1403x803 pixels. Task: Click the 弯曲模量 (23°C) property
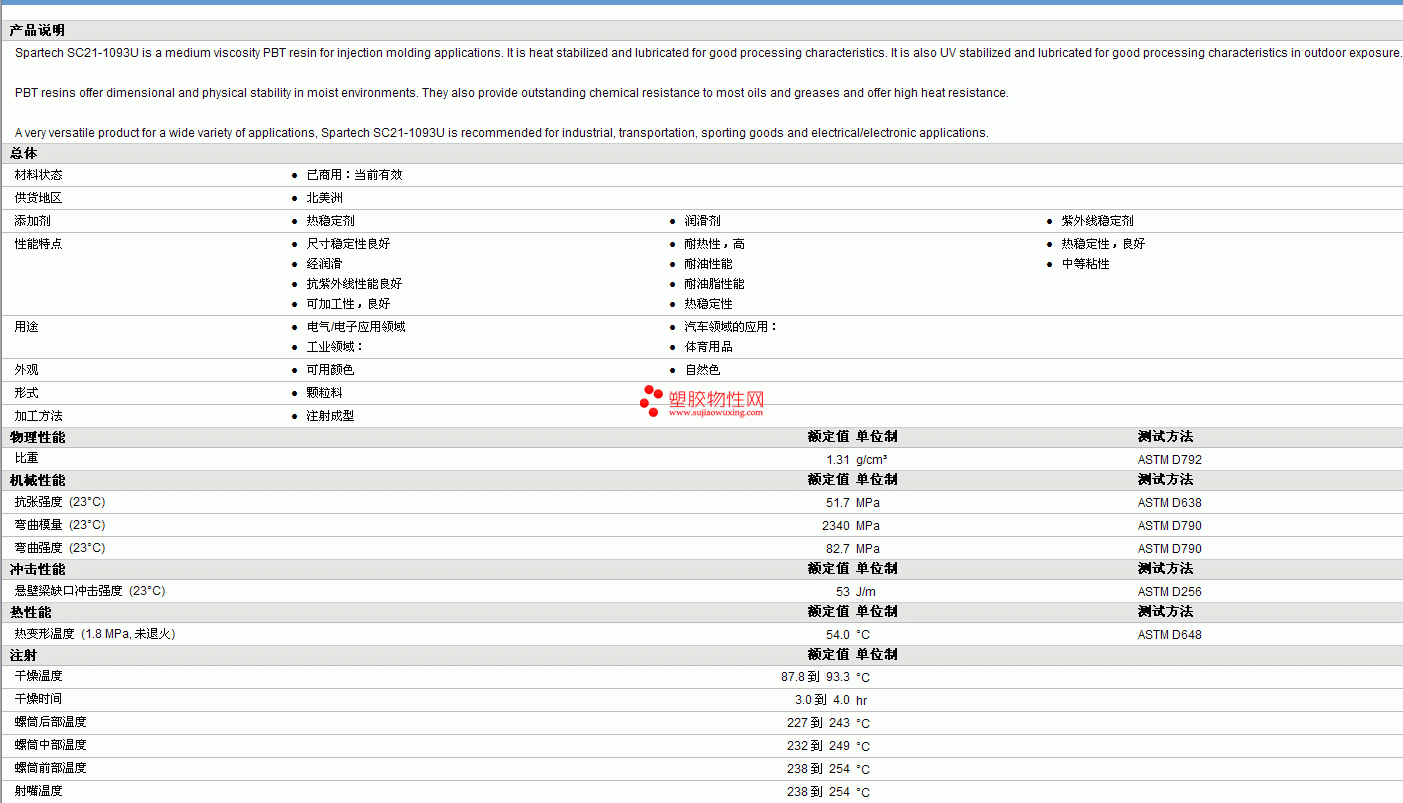(60, 525)
